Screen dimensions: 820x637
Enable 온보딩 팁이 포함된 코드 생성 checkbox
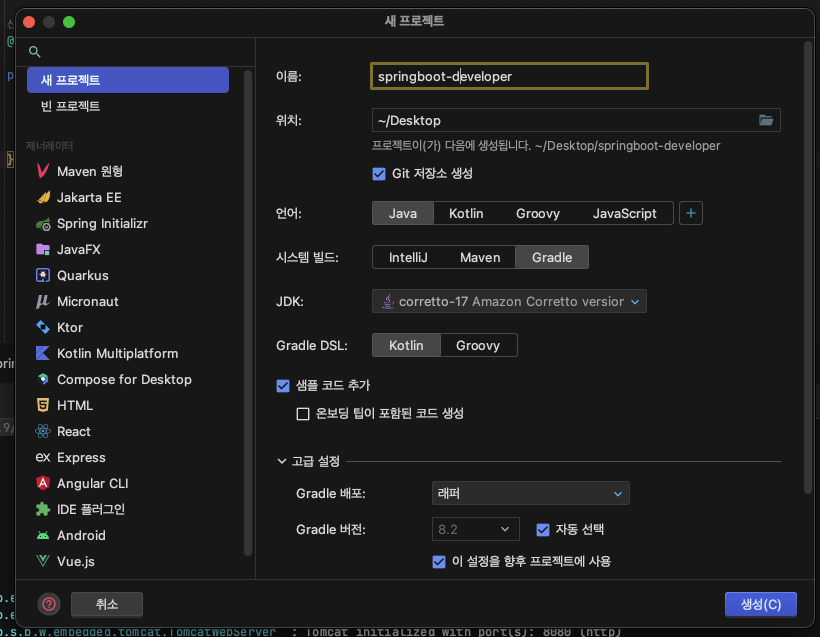point(303,414)
